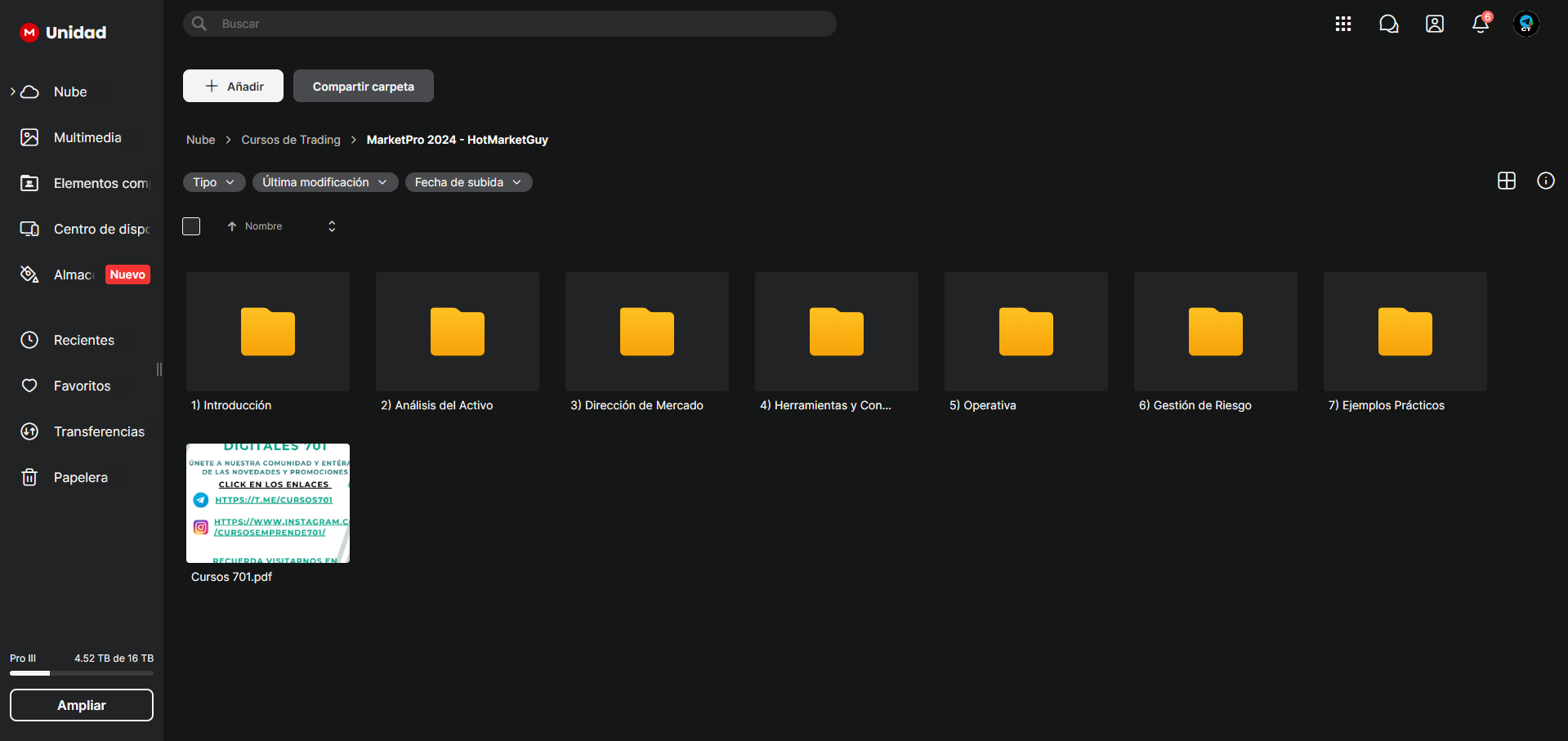Open the Fecha de subida filter dropdown
Viewport: 1568px width, 741px height.
468,182
